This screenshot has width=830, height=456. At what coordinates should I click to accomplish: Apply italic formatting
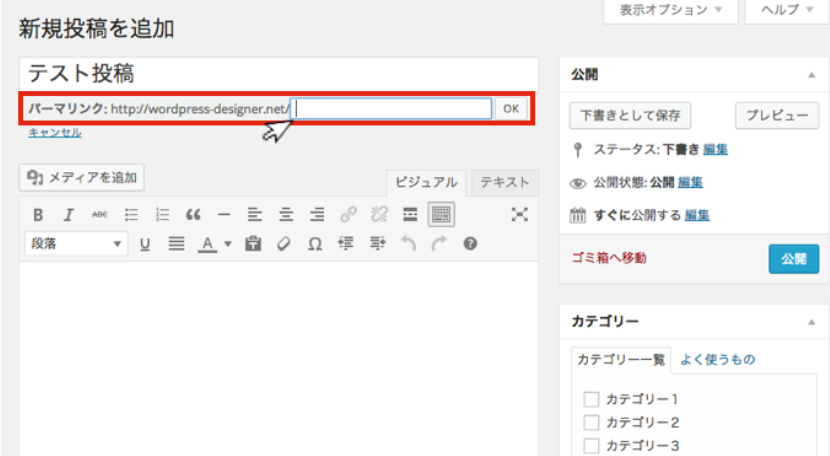(69, 214)
